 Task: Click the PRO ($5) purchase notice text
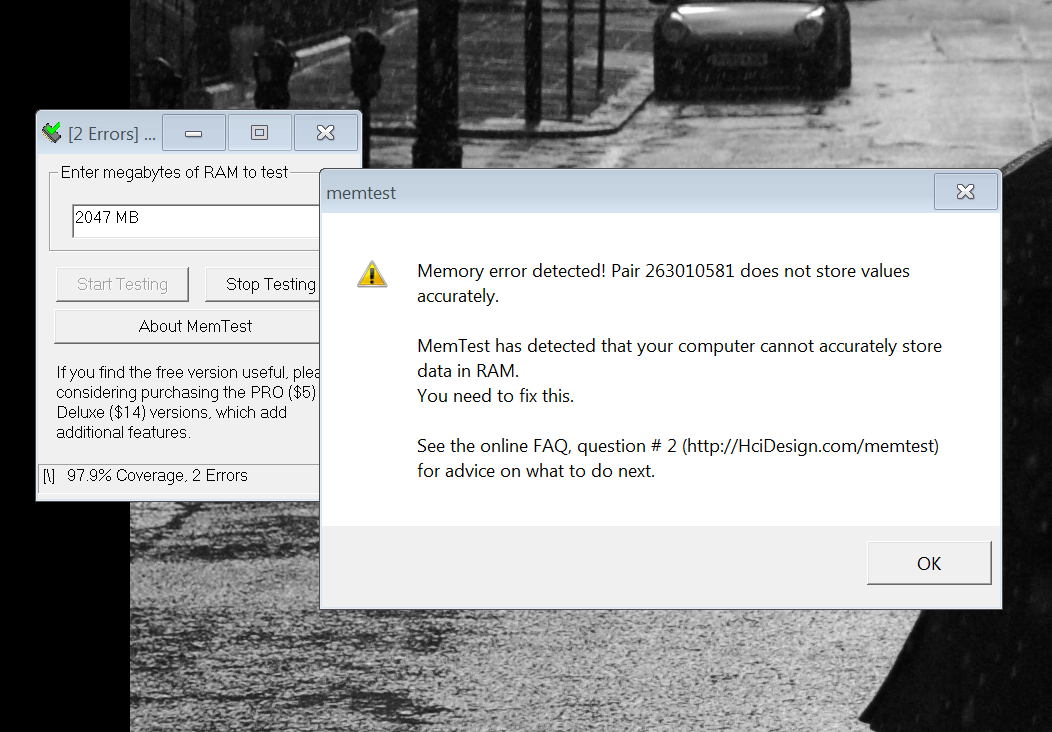point(187,393)
